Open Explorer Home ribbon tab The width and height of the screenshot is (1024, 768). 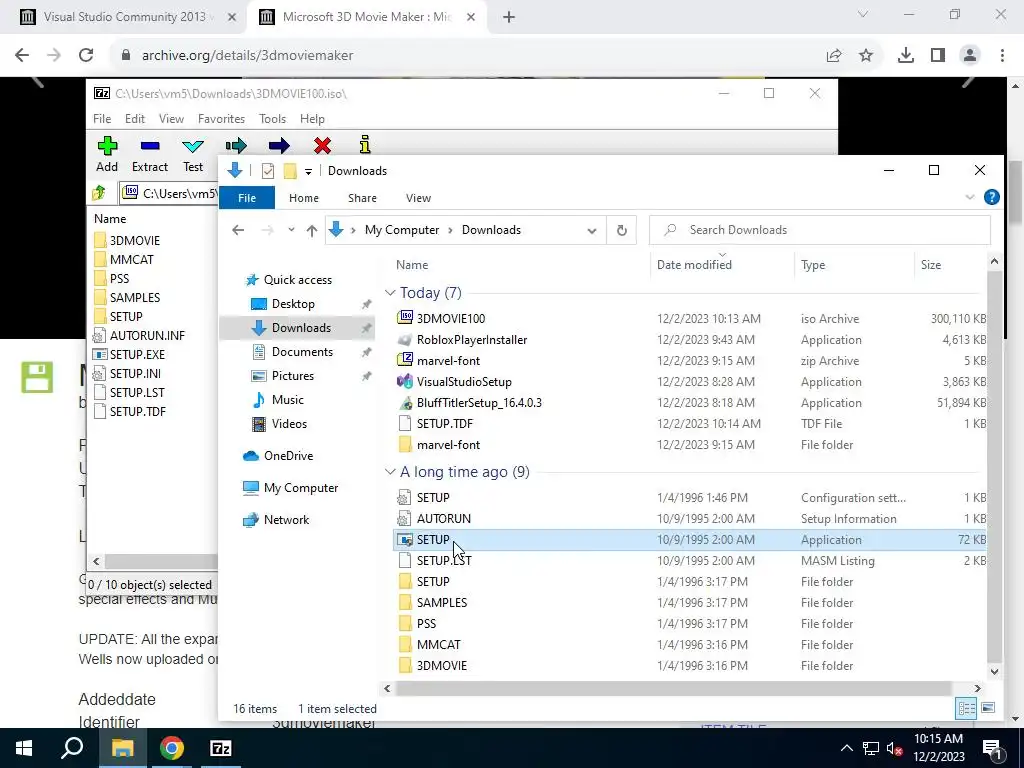pyautogui.click(x=304, y=198)
